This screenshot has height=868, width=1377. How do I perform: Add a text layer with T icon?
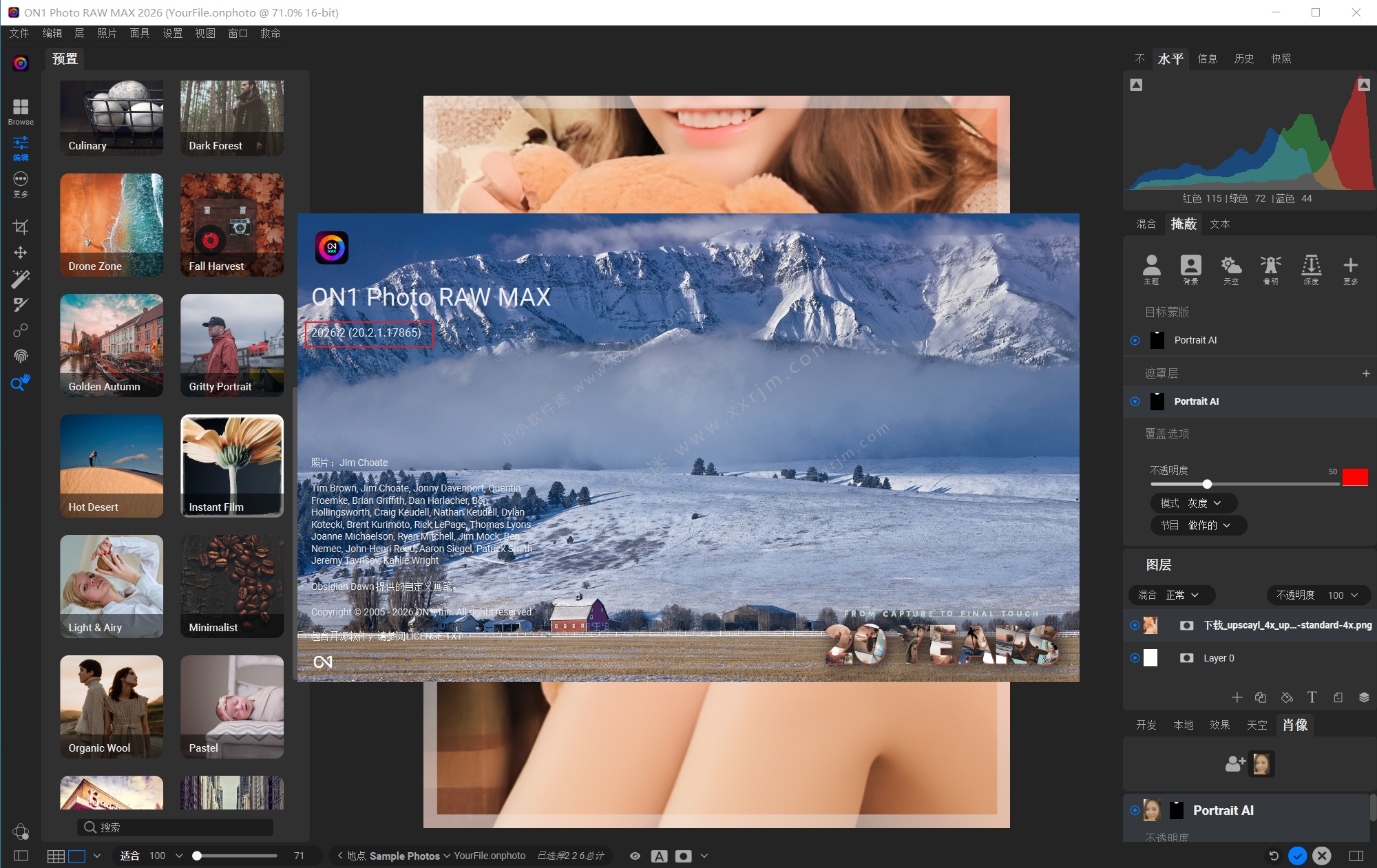coord(1312,697)
